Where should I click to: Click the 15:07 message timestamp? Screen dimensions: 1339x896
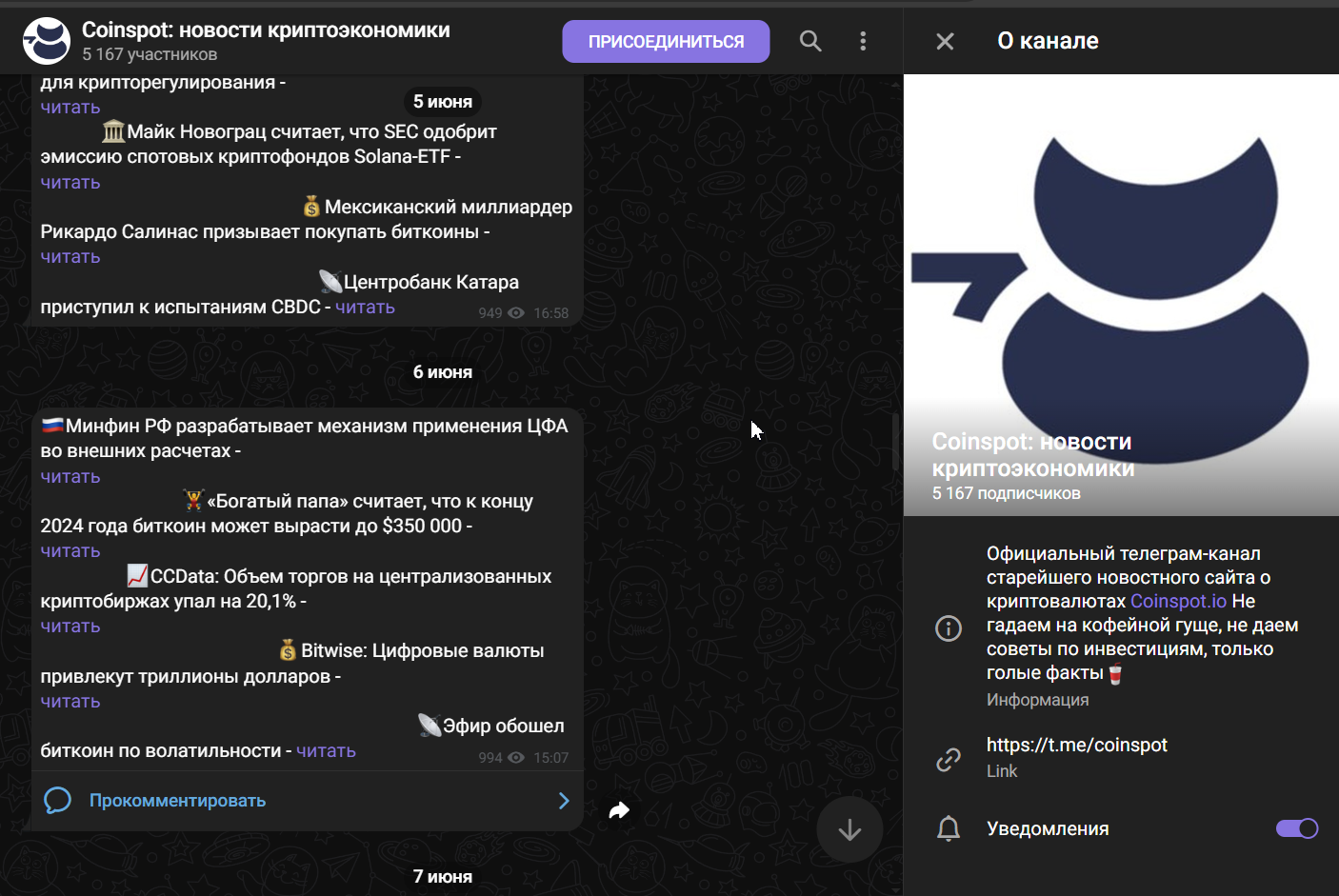550,758
